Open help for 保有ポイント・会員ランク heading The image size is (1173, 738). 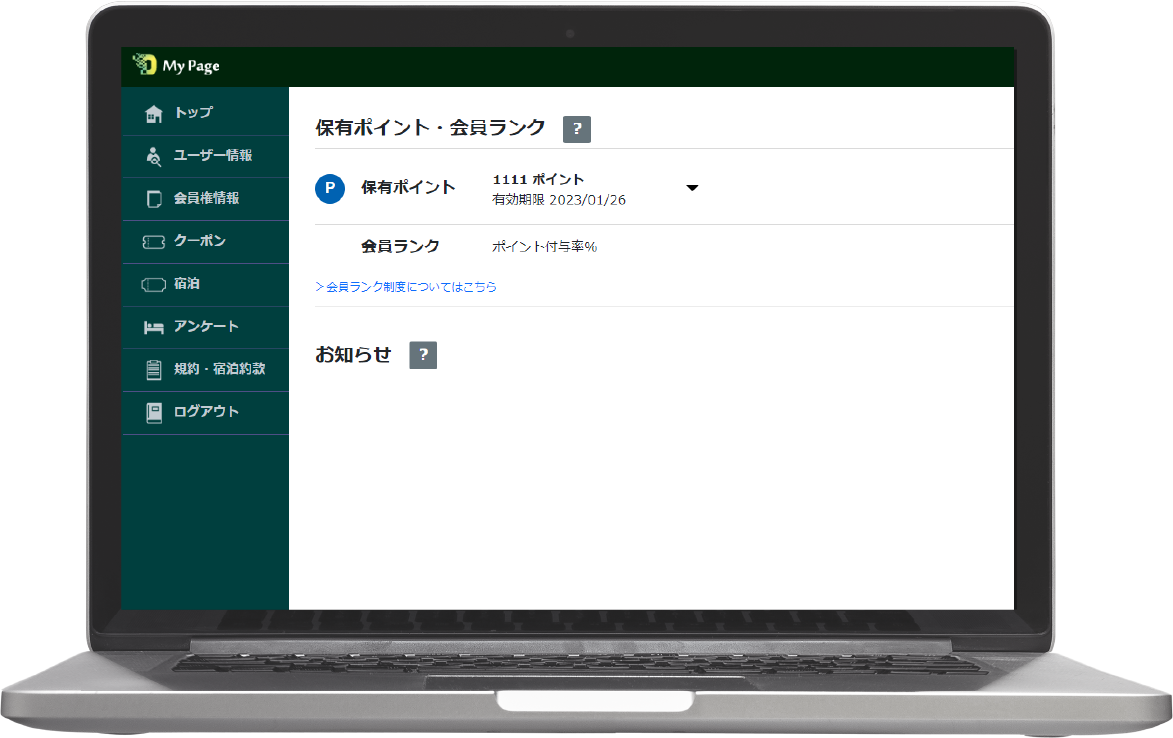[x=577, y=129]
